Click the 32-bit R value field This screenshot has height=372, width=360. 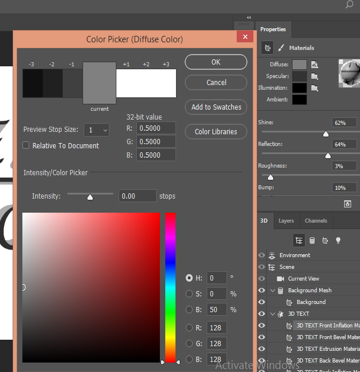[x=156, y=128]
